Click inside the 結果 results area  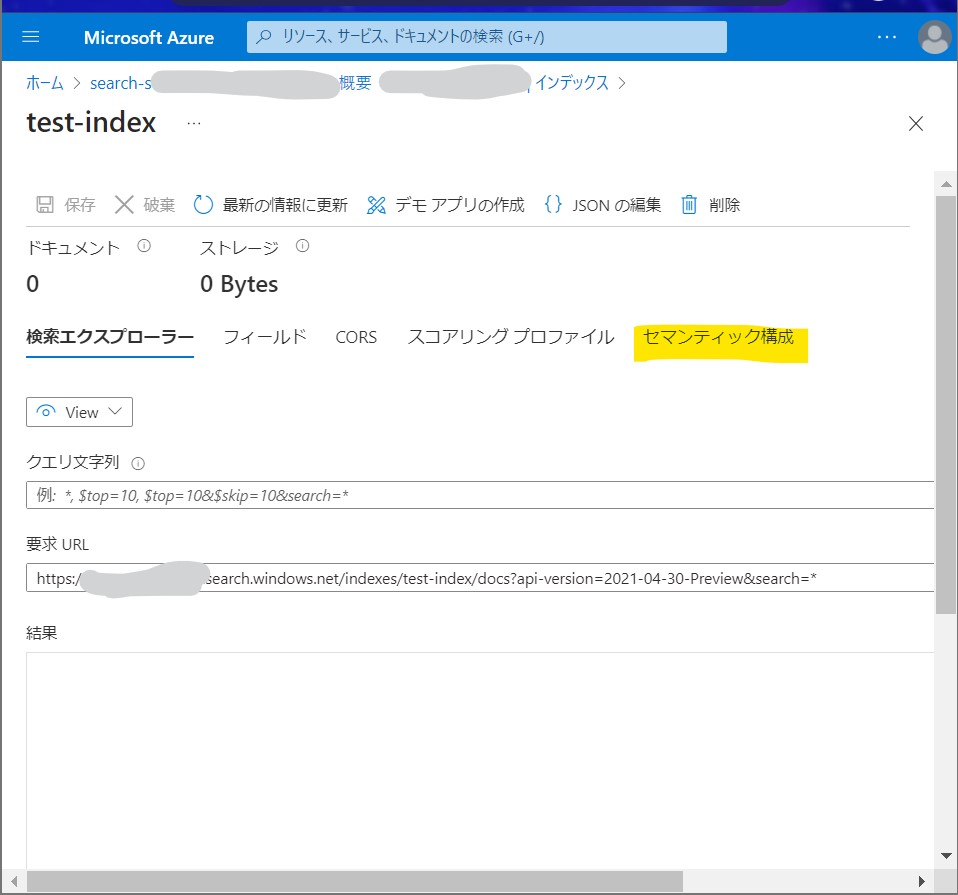tap(480, 761)
